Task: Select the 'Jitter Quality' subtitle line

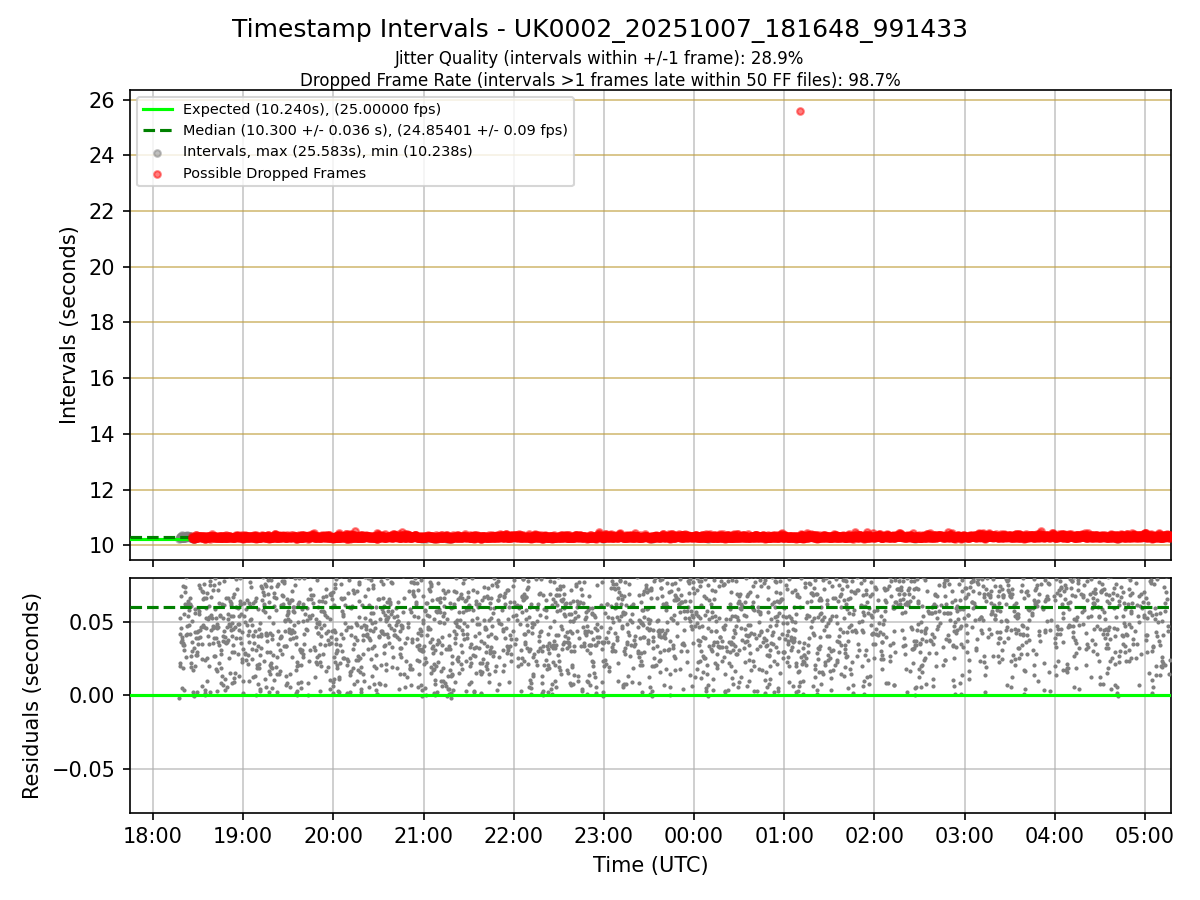Action: point(600,58)
